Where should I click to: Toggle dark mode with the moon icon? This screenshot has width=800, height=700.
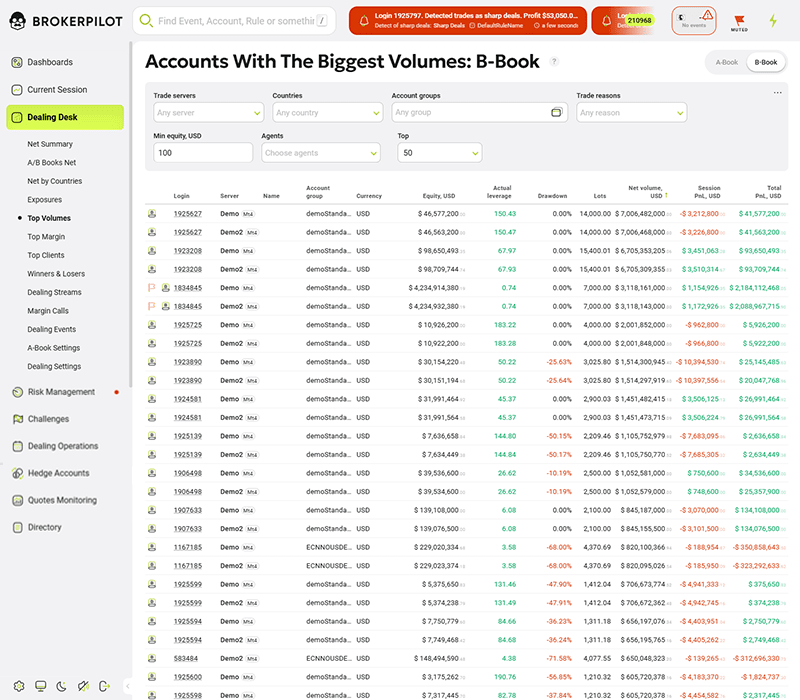[x=62, y=686]
